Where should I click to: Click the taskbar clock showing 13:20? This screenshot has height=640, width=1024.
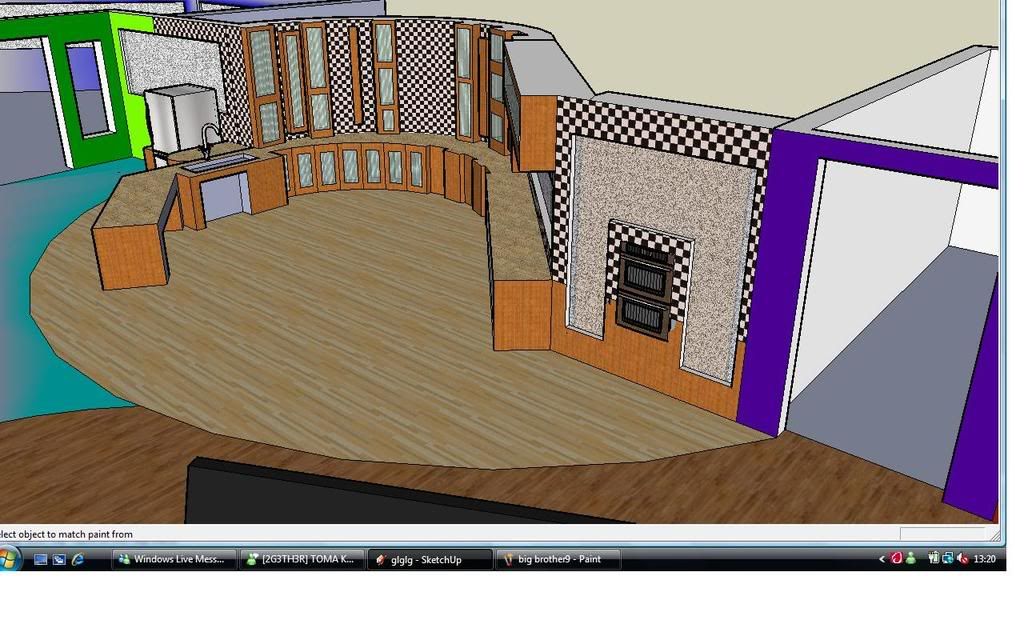click(x=984, y=559)
